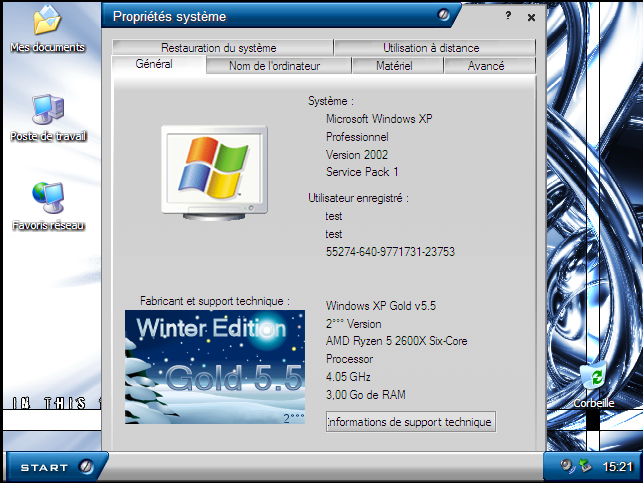The width and height of the screenshot is (643, 483).
Task: Select the Corbeille recycle bin icon
Action: (593, 385)
